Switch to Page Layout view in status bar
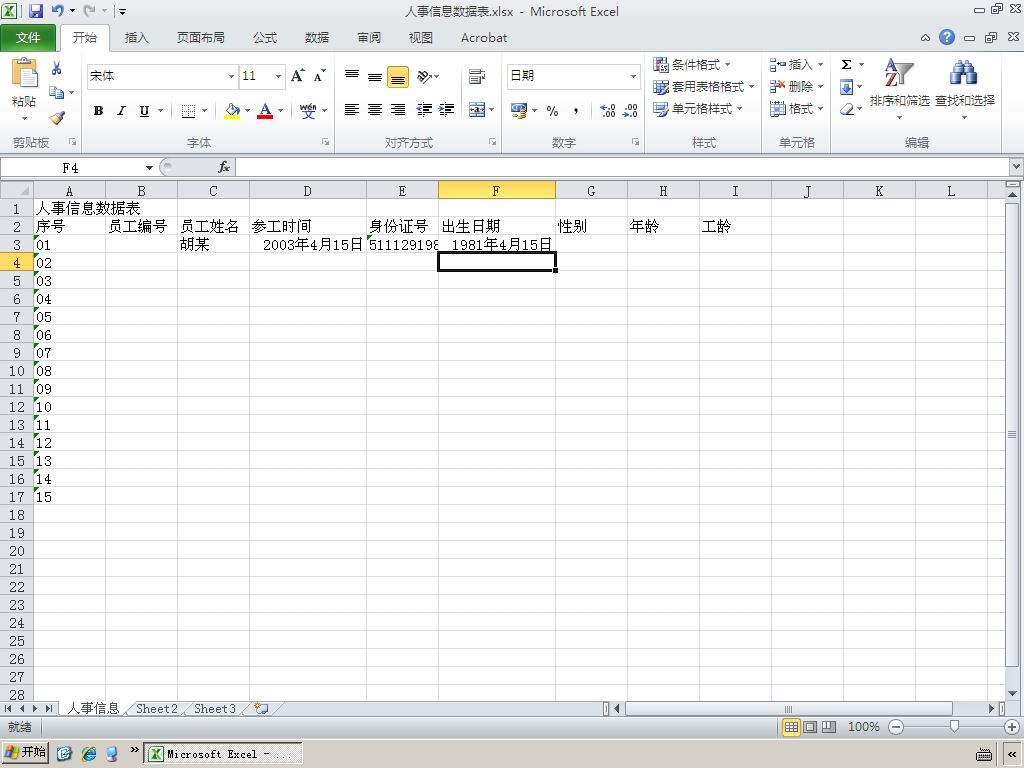This screenshot has width=1024, height=768. point(810,727)
